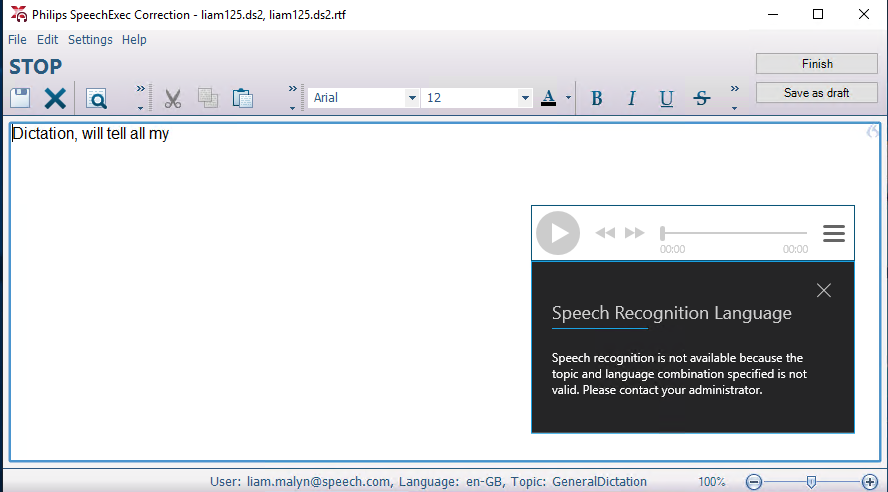The height and width of the screenshot is (492, 888).
Task: Click the Speech Recognition Language heading
Action: [x=672, y=313]
